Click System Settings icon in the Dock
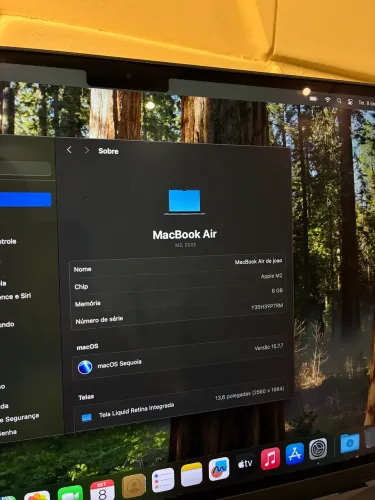The height and width of the screenshot is (500, 375). coord(318,449)
